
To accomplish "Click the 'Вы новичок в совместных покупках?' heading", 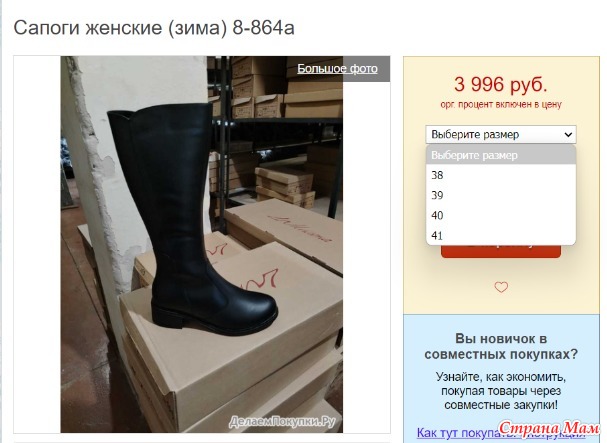I will (501, 347).
